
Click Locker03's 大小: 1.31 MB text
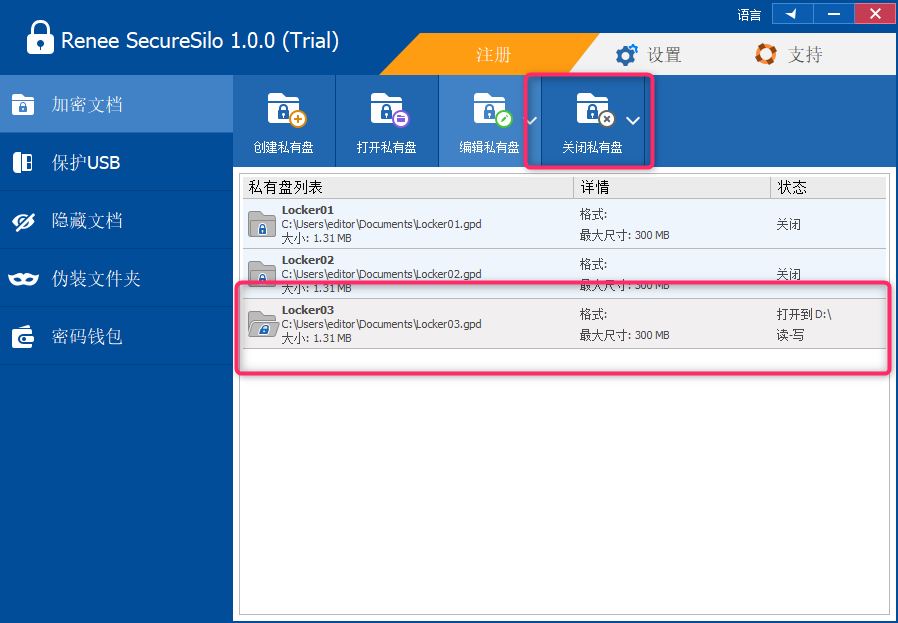[317, 338]
